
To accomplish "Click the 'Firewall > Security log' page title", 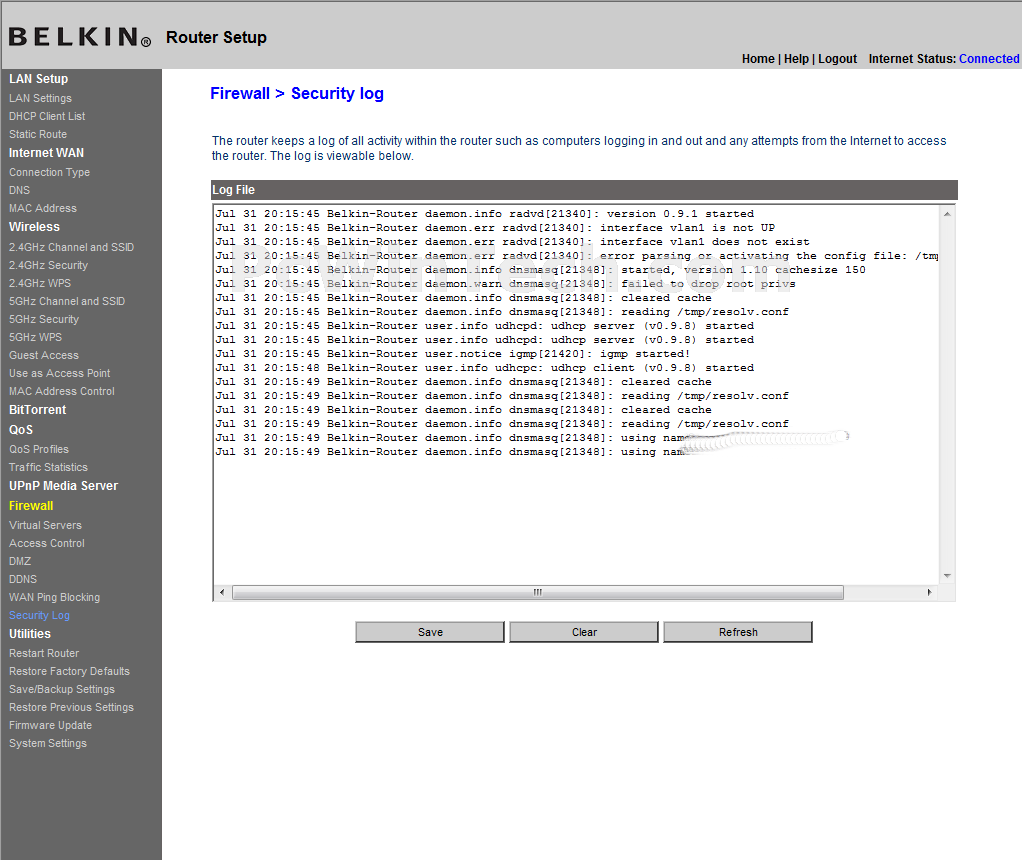I will [297, 93].
